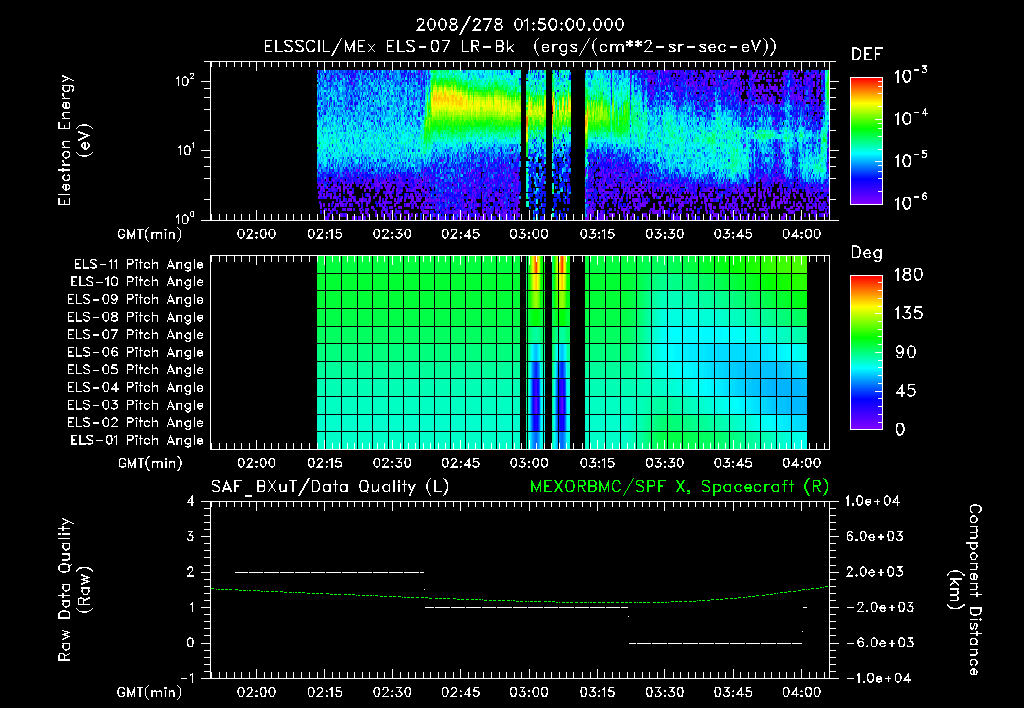Click the 1.0e+04 tick on distance axis
The width and height of the screenshot is (1024, 708).
(872, 501)
